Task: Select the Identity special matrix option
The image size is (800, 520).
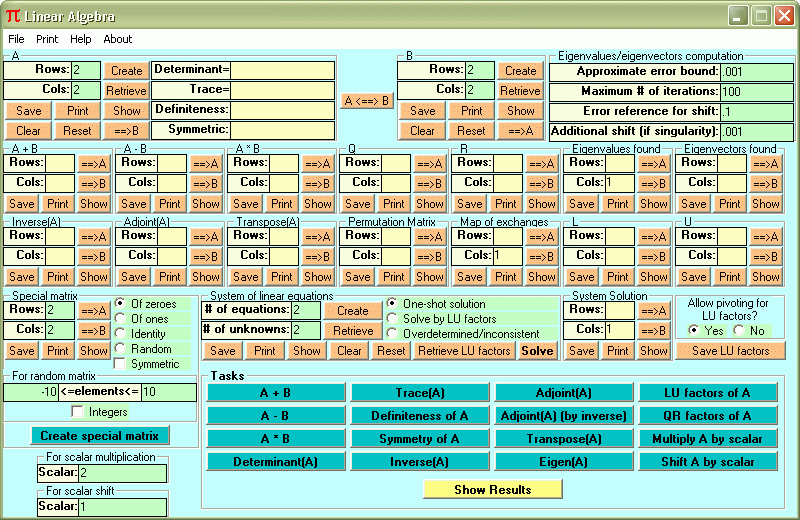Action: (x=120, y=334)
